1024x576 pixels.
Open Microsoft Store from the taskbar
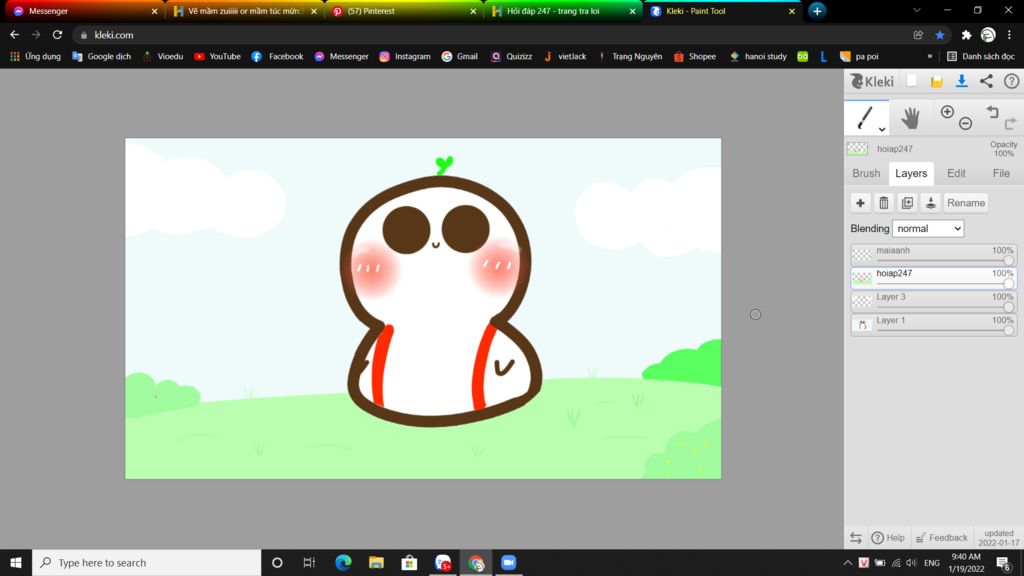(409, 562)
